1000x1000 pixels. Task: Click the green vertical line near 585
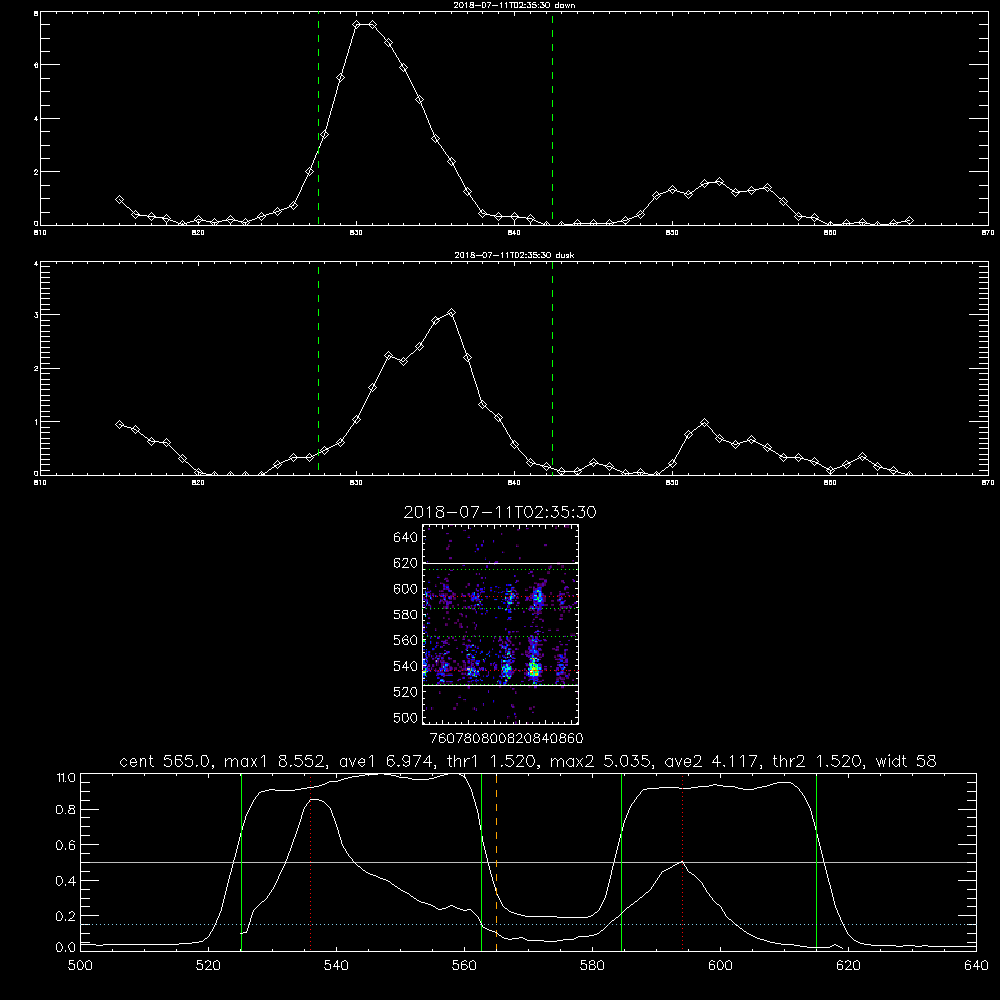(621, 862)
